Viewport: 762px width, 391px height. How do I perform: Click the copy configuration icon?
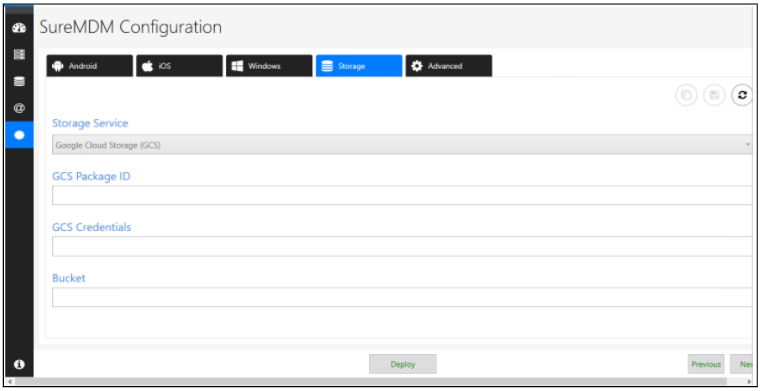686,95
